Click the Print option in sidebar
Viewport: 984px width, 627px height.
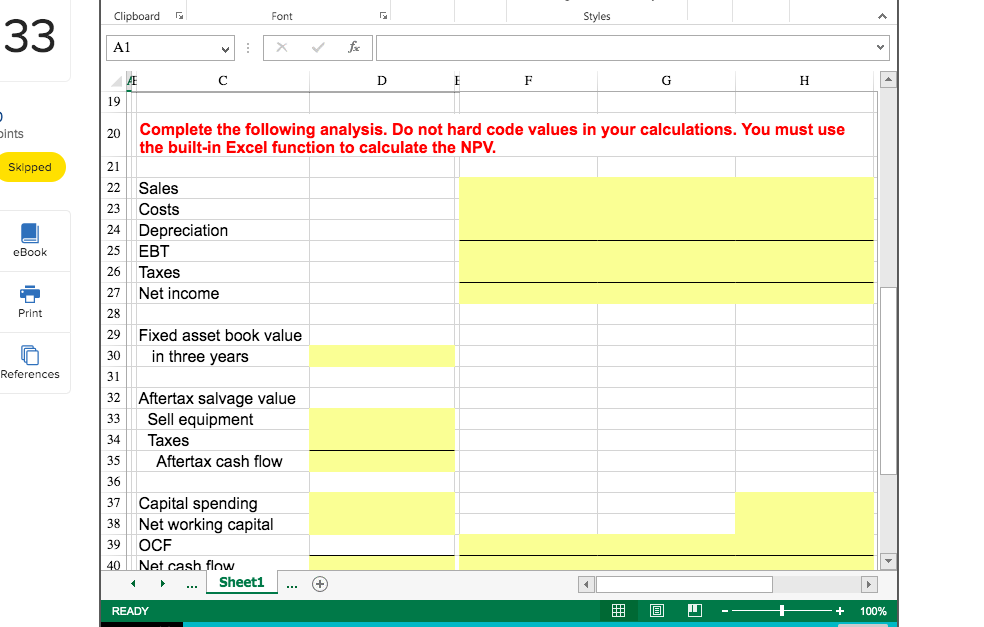click(x=30, y=302)
